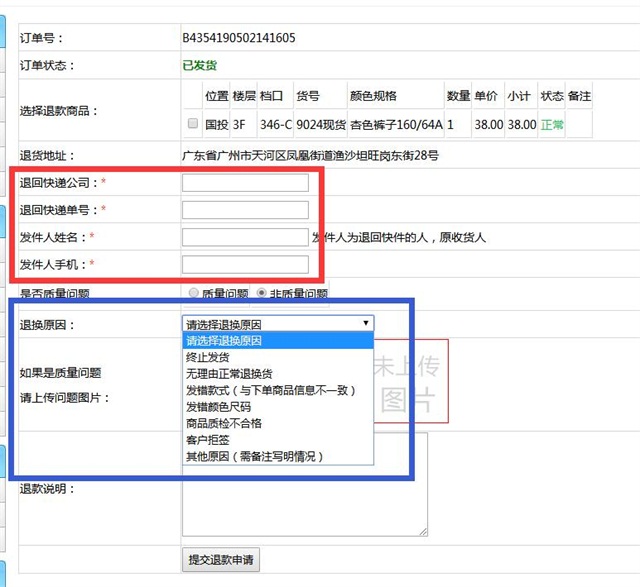This screenshot has width=640, height=587.
Task: Pick 客户拒签 from dropdown list
Action: [x=278, y=440]
